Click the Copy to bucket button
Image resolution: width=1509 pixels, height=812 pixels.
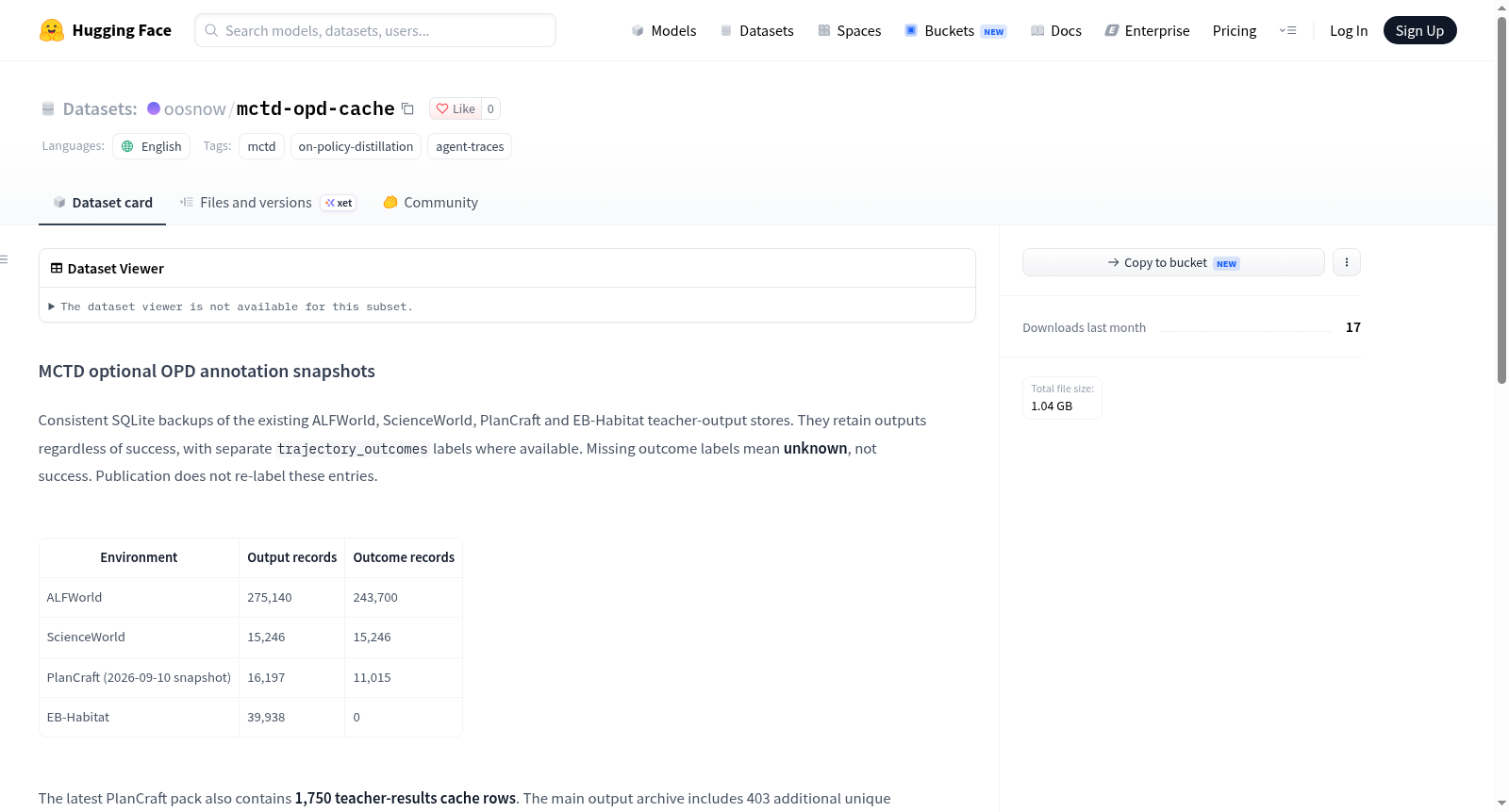(x=1173, y=262)
